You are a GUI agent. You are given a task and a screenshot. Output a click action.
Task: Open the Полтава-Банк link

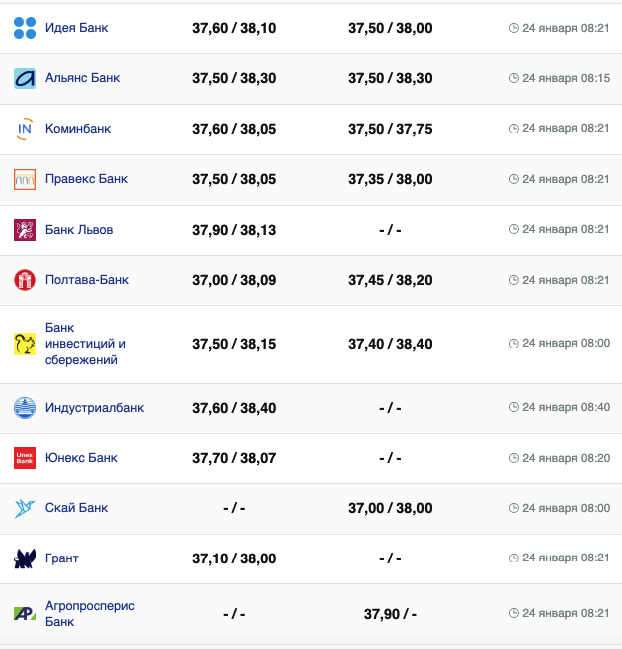coord(86,280)
